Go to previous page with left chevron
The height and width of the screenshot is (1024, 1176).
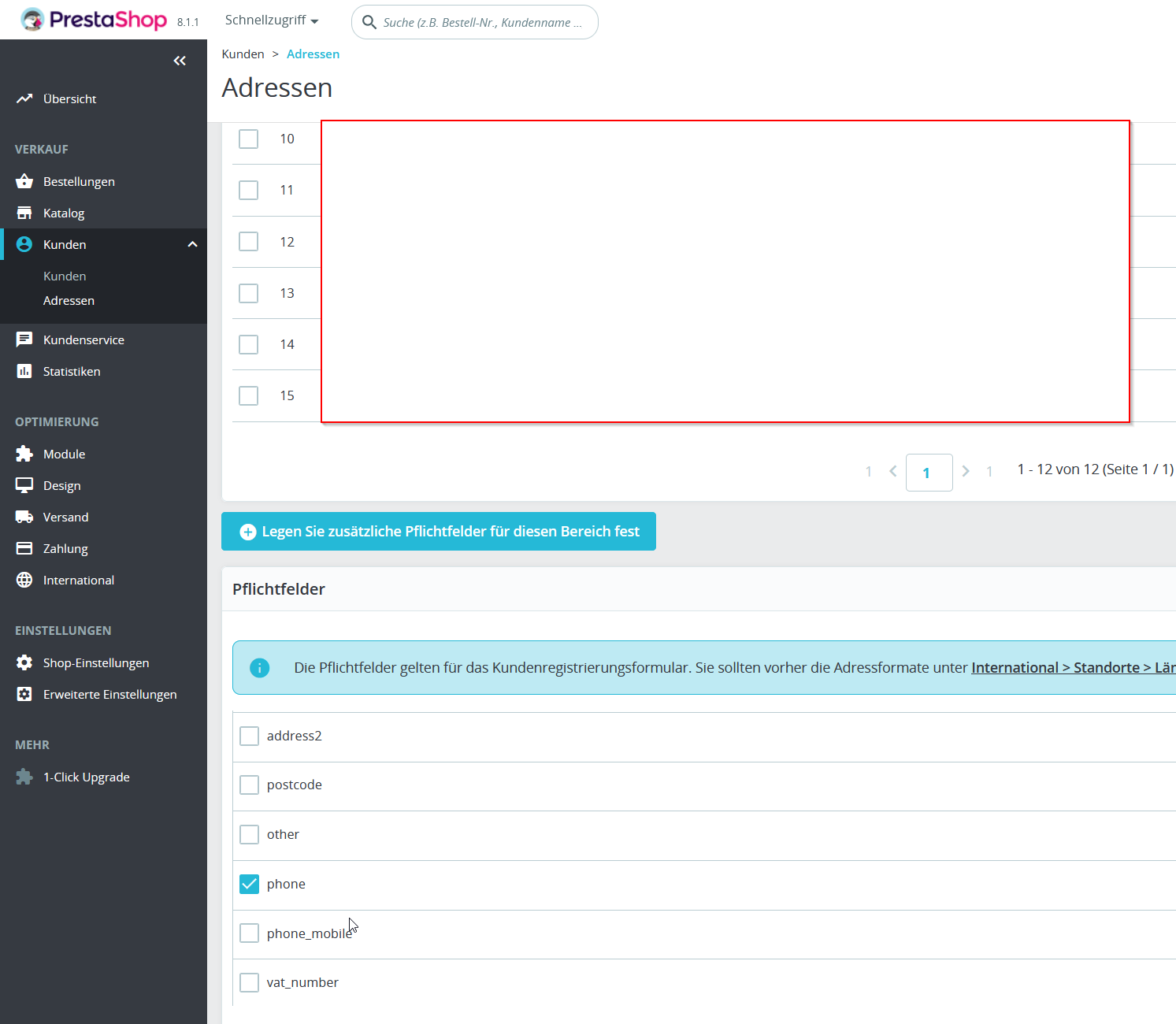click(893, 471)
